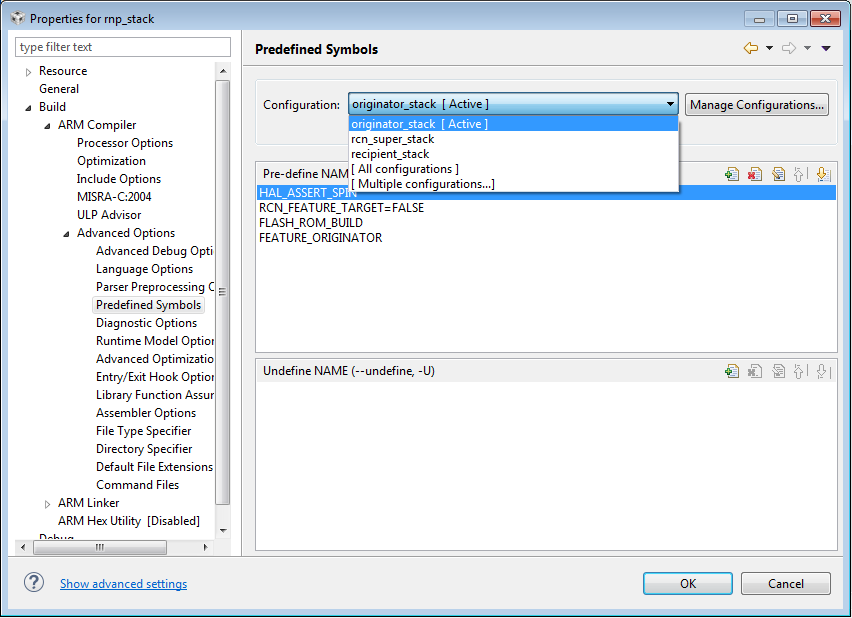The image size is (852, 618).
Task: Open the help icon at bottom left
Action: 34,583
